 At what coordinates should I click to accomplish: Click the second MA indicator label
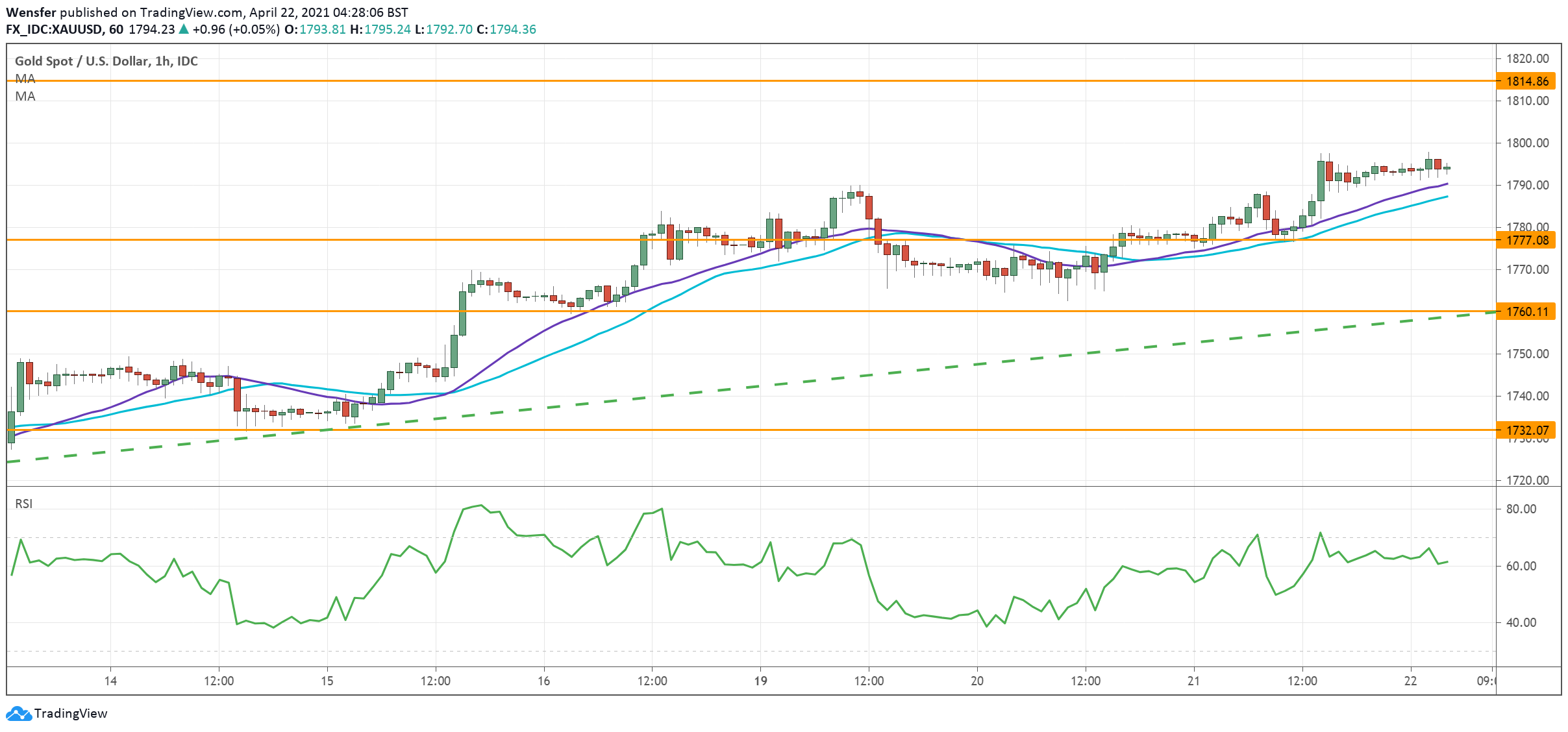(x=25, y=96)
